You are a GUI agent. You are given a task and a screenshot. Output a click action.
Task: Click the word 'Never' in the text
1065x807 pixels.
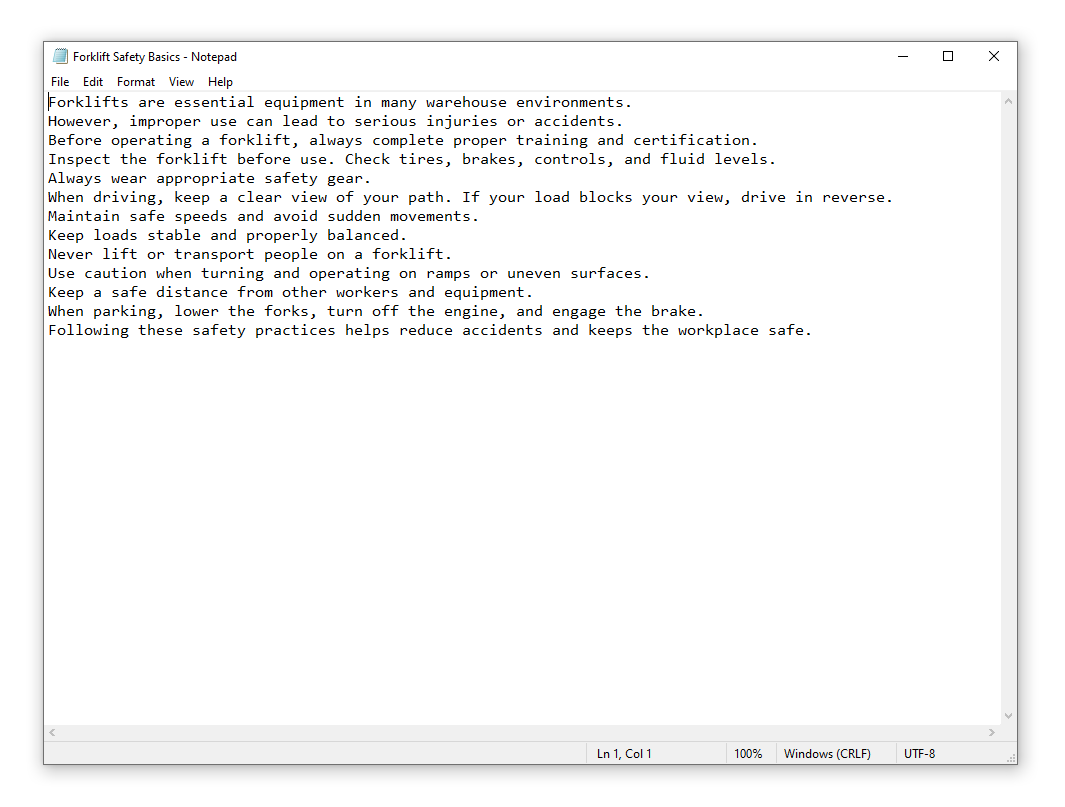70,255
